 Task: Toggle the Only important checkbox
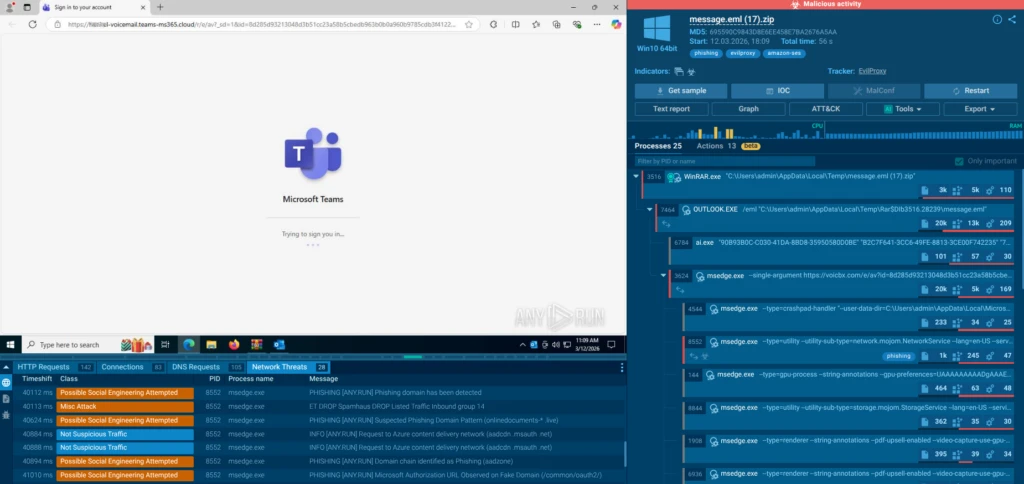[x=960, y=161]
